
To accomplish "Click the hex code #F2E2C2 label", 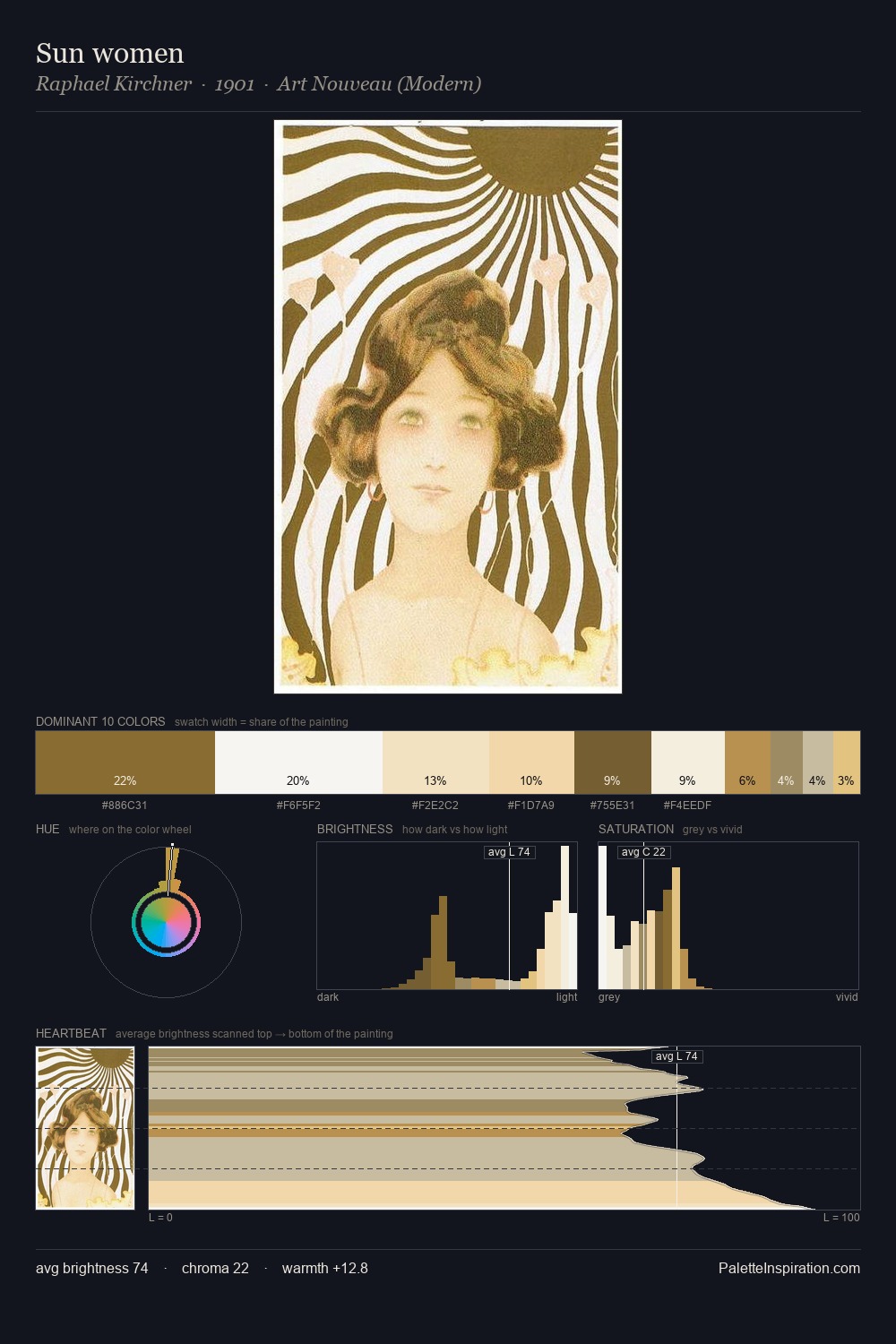I will pos(435,806).
